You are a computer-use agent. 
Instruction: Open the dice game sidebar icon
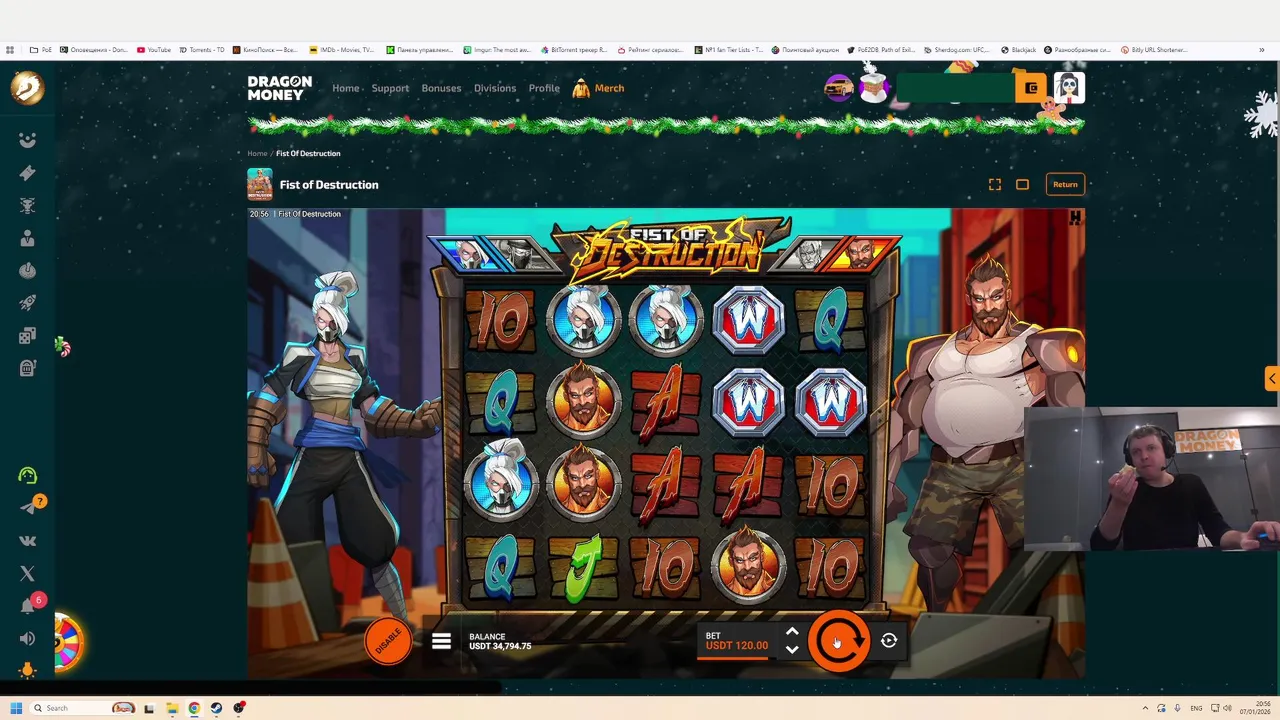(x=27, y=336)
